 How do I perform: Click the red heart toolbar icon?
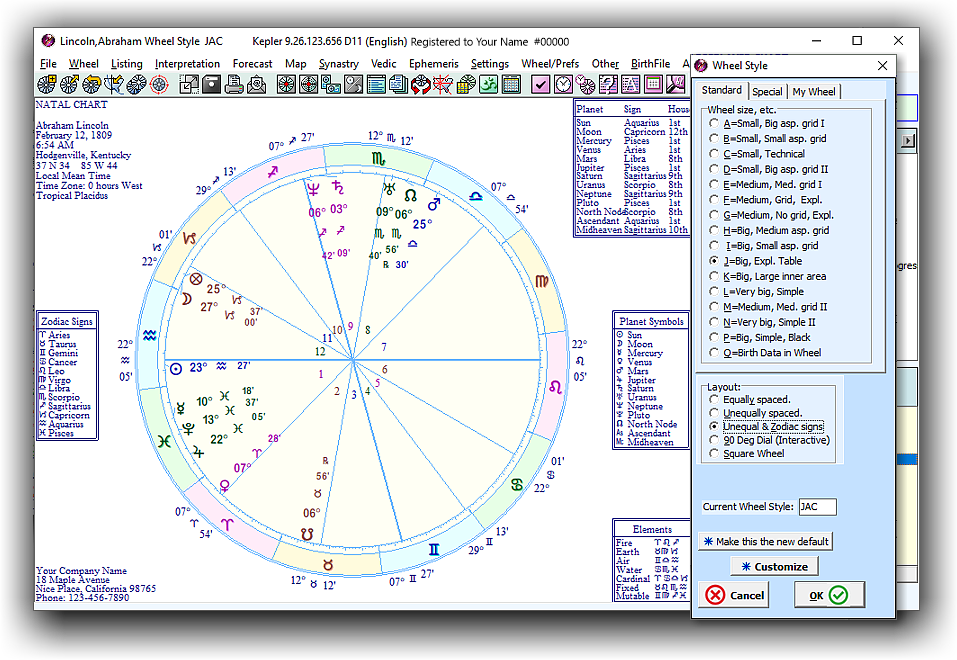421,84
